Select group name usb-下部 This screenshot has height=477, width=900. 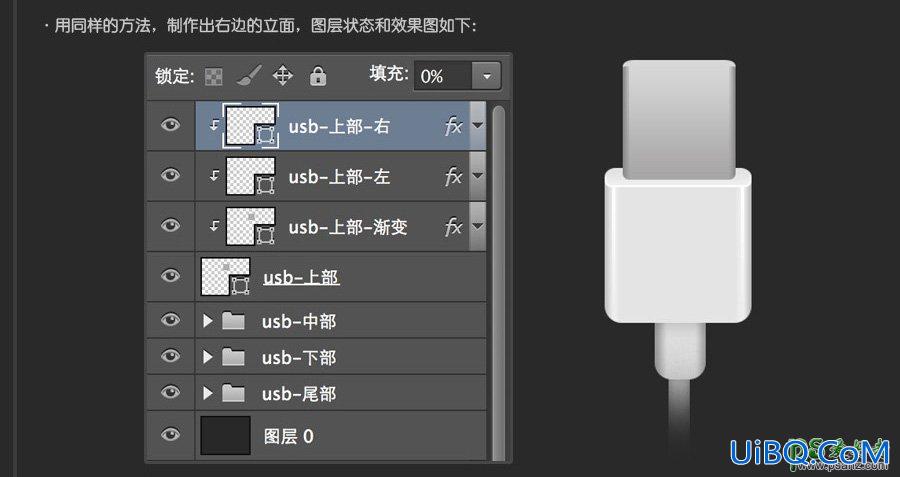click(299, 358)
